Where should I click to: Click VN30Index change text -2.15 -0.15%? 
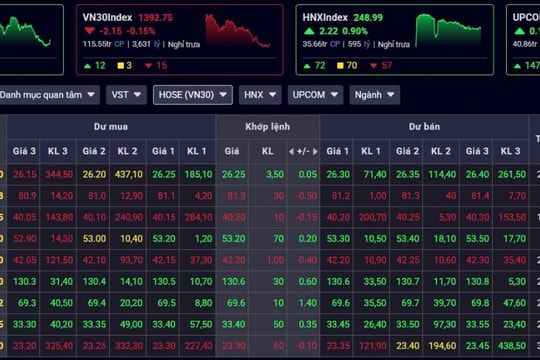pos(127,31)
